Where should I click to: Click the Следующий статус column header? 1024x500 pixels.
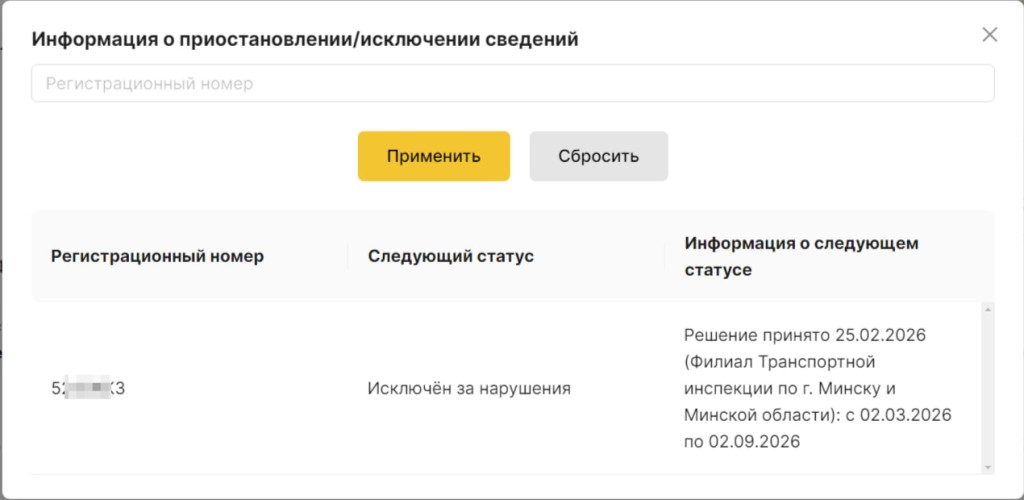[450, 256]
